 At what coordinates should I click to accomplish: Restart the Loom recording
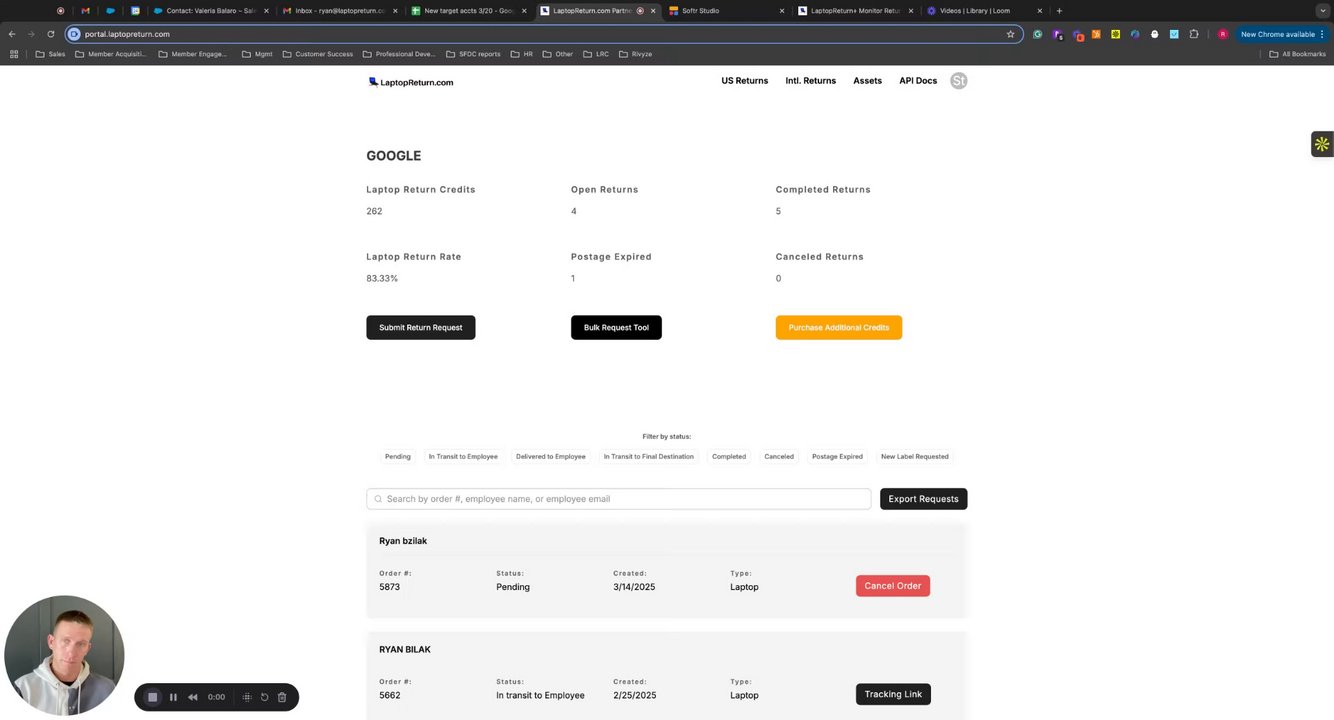pyautogui.click(x=264, y=697)
